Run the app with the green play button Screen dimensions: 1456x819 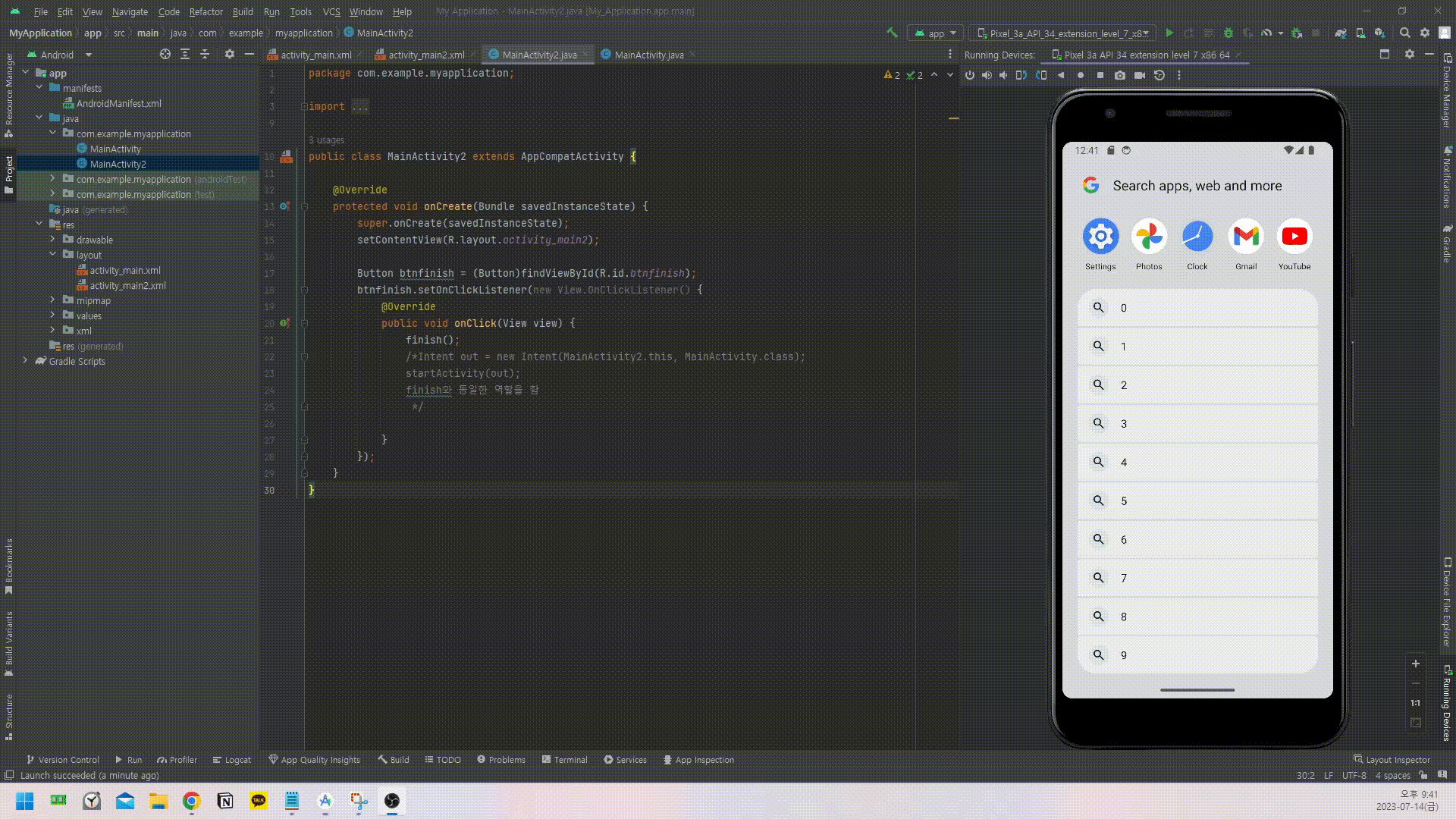tap(1169, 33)
